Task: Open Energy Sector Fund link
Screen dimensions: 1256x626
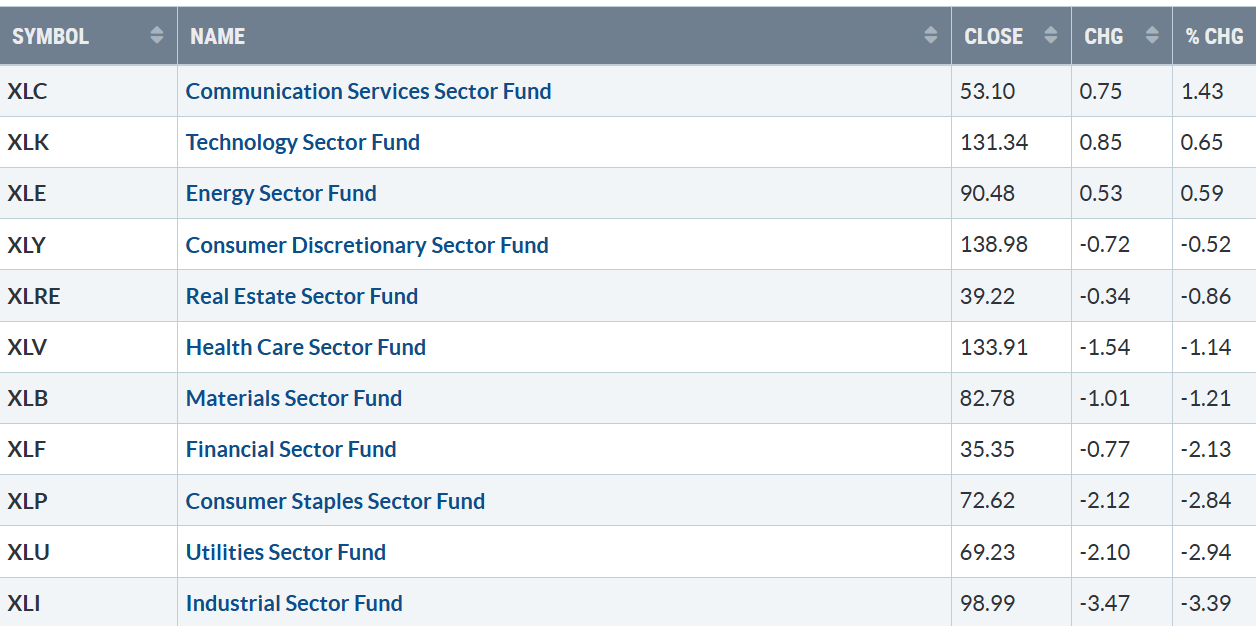Action: 281,193
